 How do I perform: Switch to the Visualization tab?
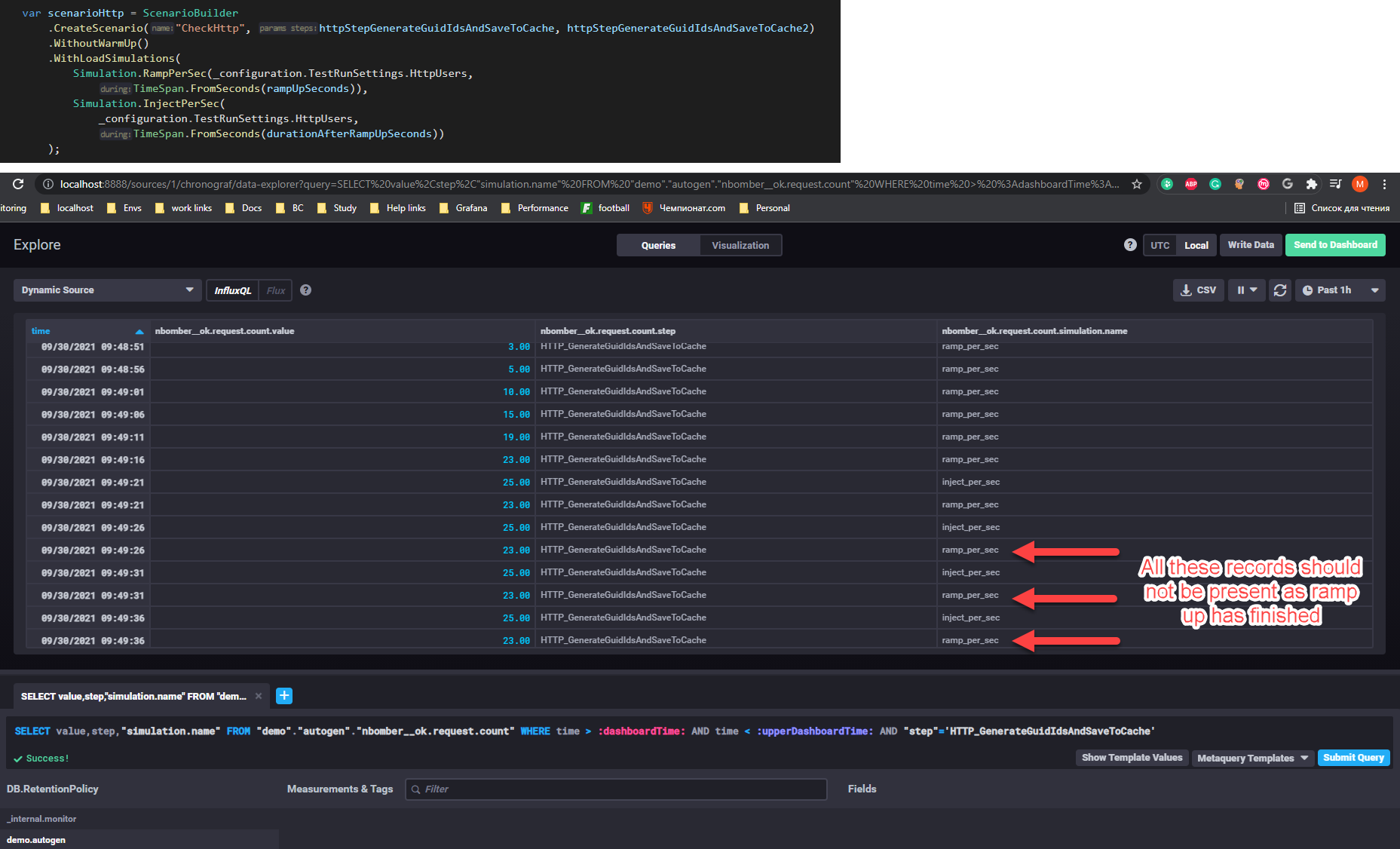coord(740,244)
